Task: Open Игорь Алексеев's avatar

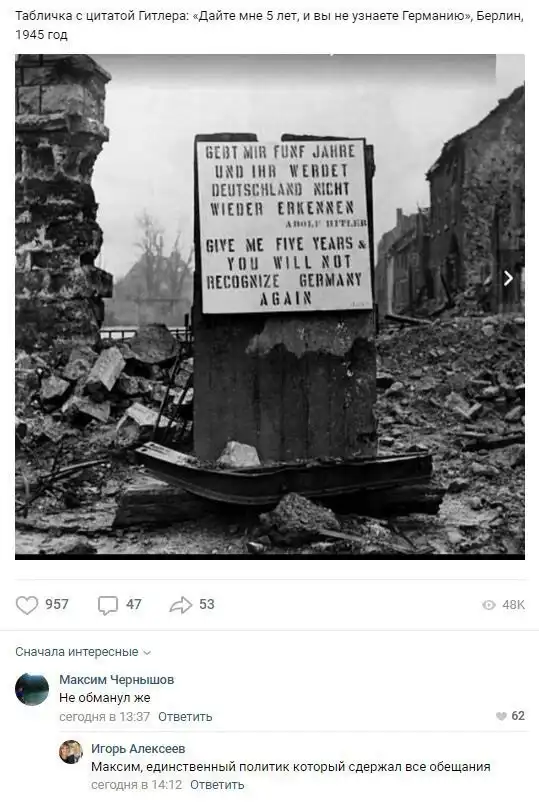Action: [71, 752]
